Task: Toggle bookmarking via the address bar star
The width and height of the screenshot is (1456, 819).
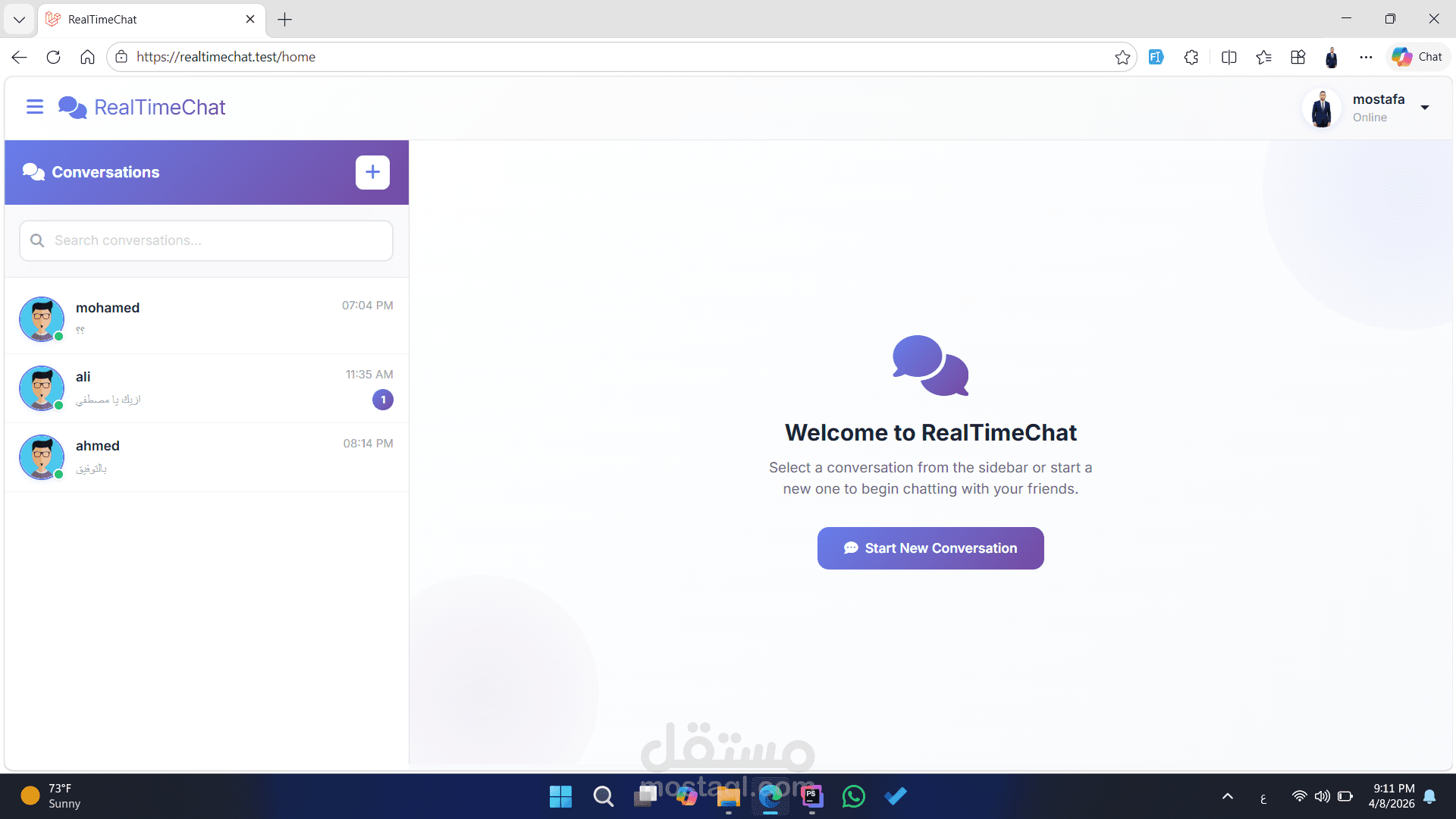Action: 1123,57
